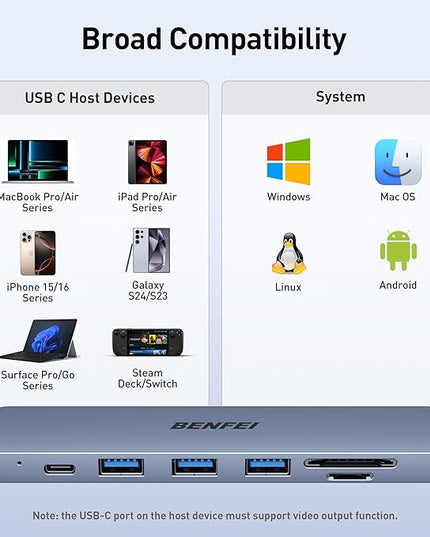Click the Windows logo icon
This screenshot has width=430, height=537.
[289, 162]
